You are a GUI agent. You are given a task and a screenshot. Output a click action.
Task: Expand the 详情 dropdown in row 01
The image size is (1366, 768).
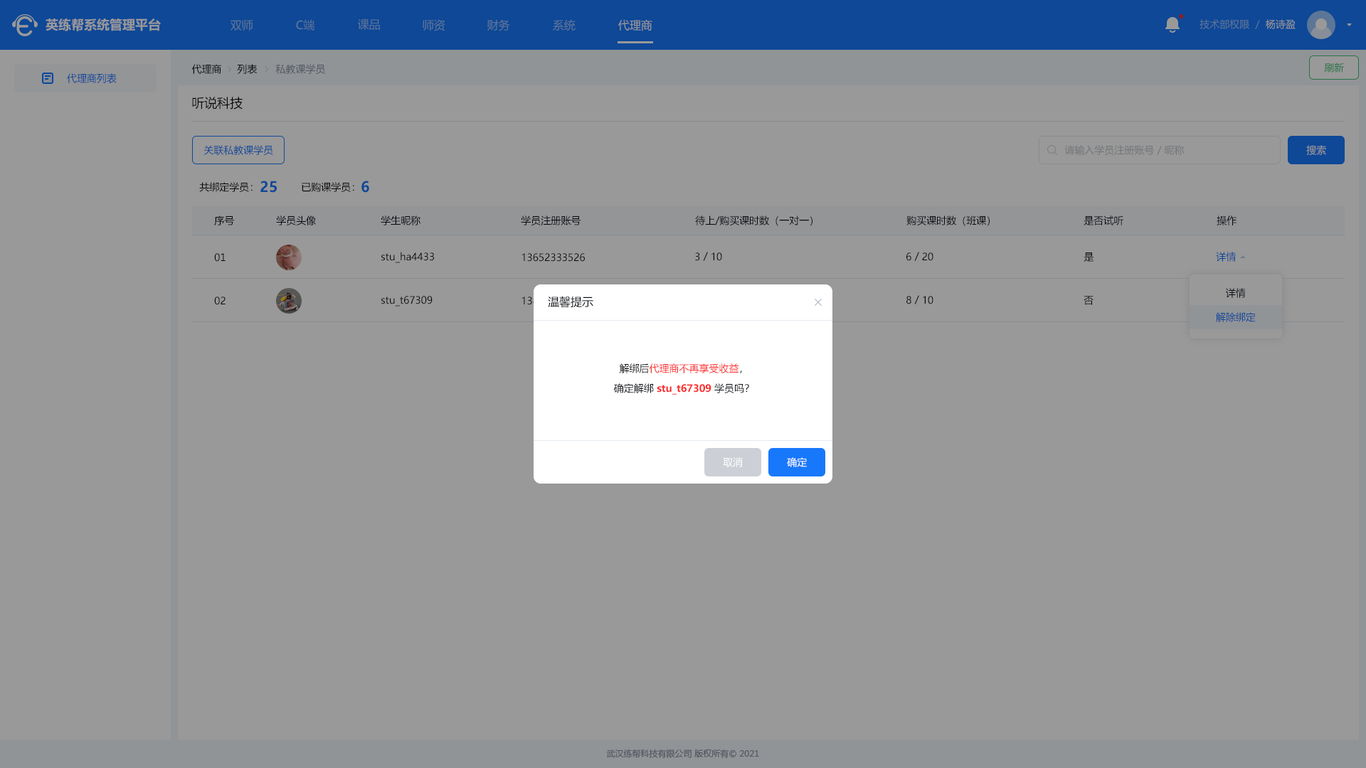(x=1231, y=257)
